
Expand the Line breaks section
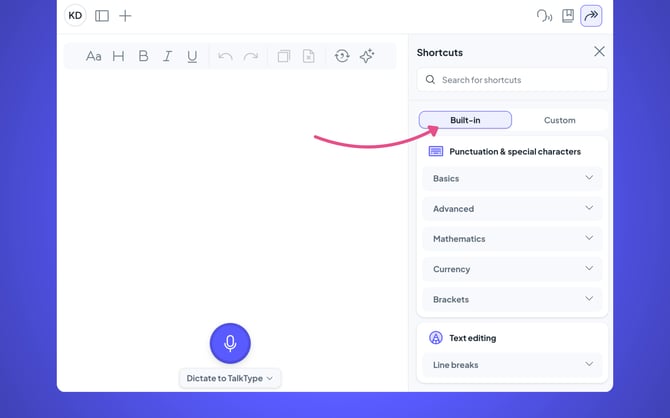[x=512, y=365]
